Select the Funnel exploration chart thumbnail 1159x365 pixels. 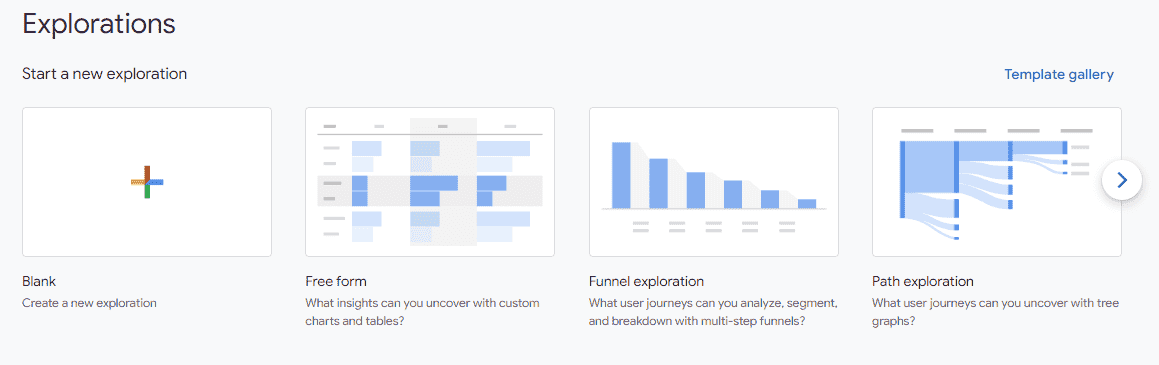713,182
